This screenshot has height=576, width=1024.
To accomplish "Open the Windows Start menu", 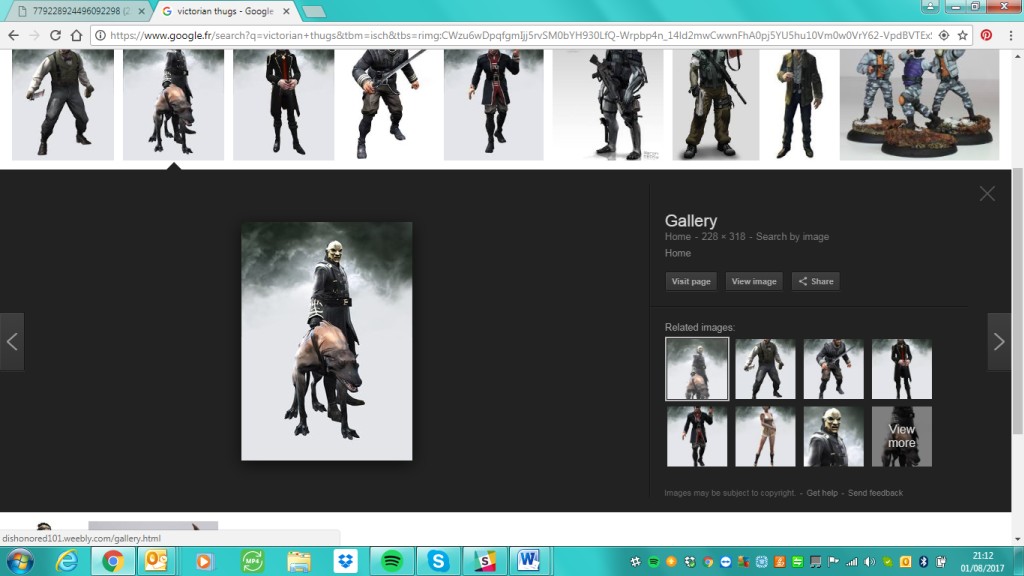I will pos(20,561).
